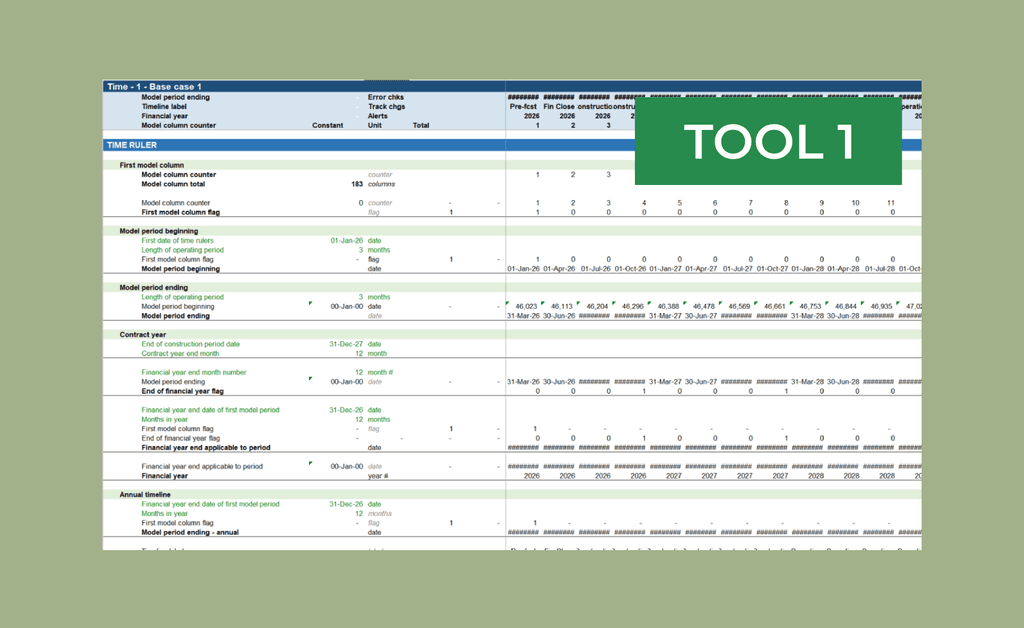Screen dimensions: 1024x628
Task: Select the 'Pre-fcst' timeline label cell
Action: click(x=523, y=106)
